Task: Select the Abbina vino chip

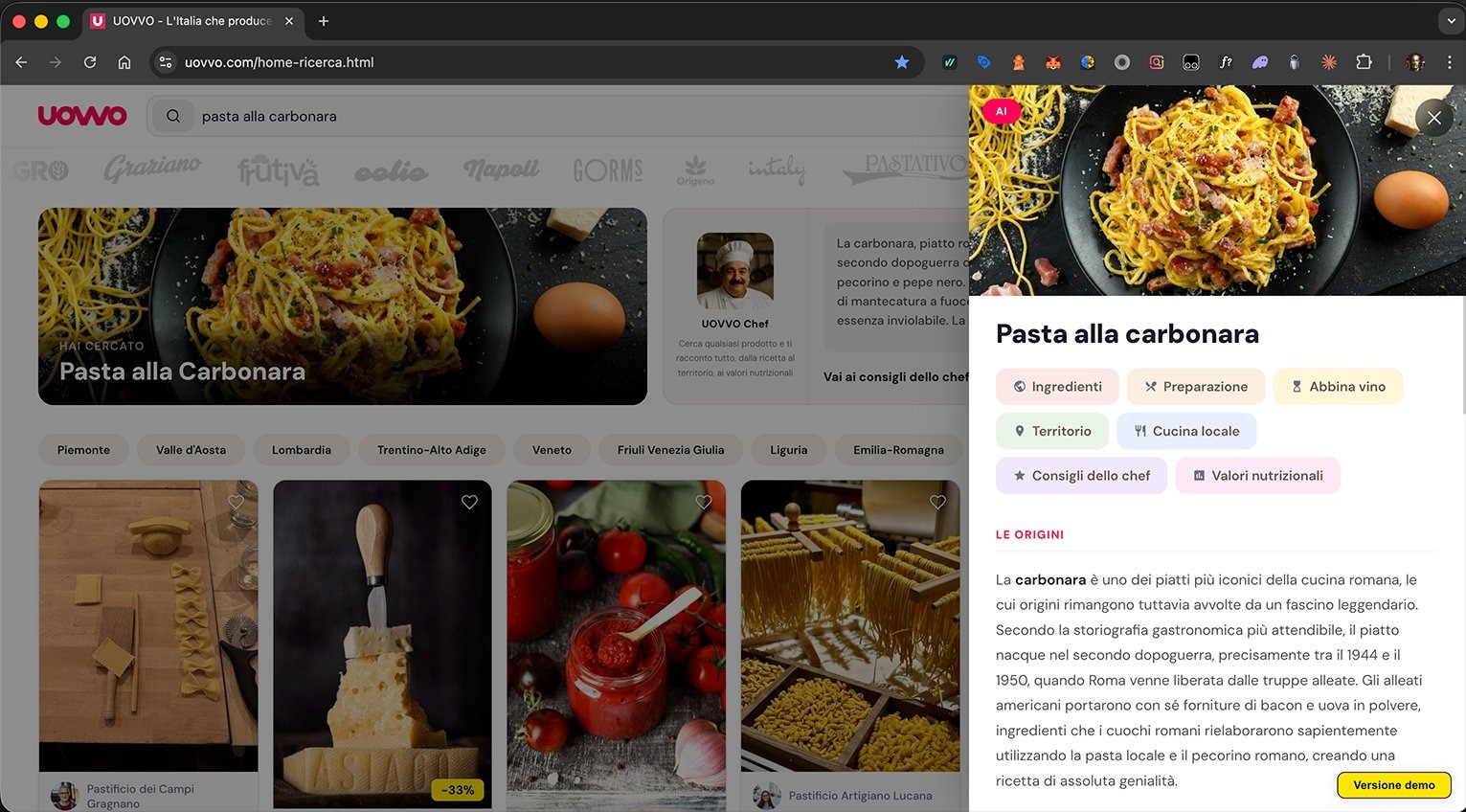Action: 1338,387
